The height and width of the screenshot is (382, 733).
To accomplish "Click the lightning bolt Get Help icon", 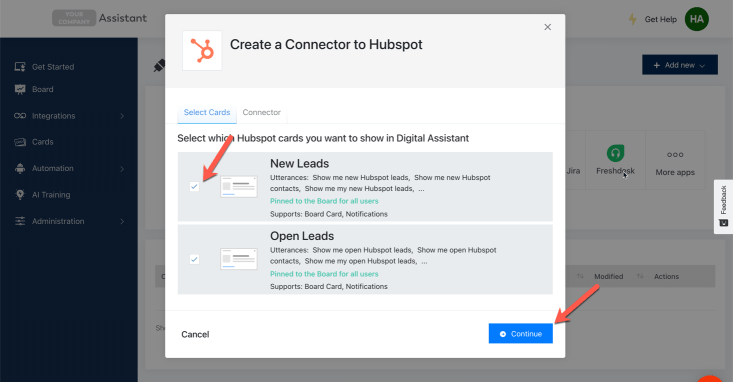I will coord(632,19).
